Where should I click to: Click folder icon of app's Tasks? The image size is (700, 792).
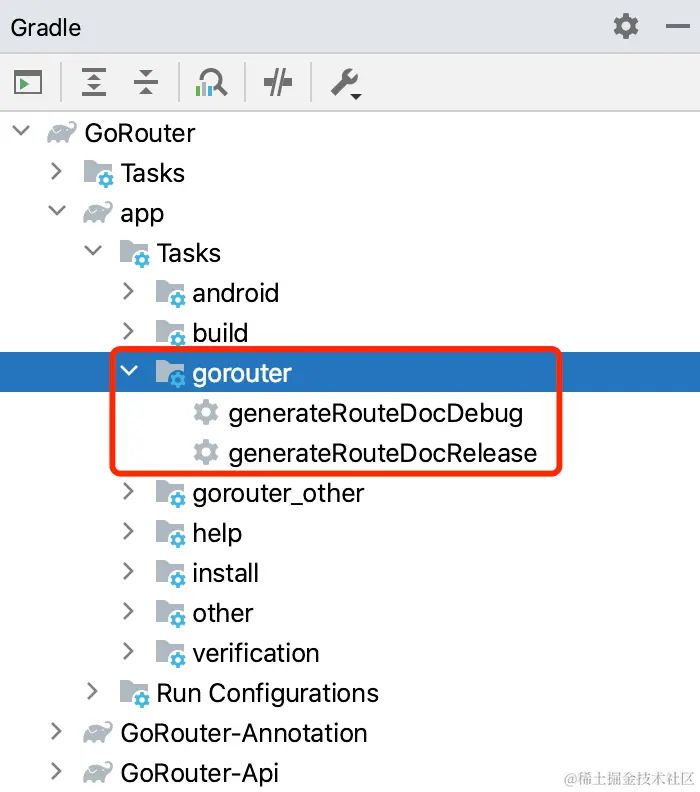(x=134, y=254)
